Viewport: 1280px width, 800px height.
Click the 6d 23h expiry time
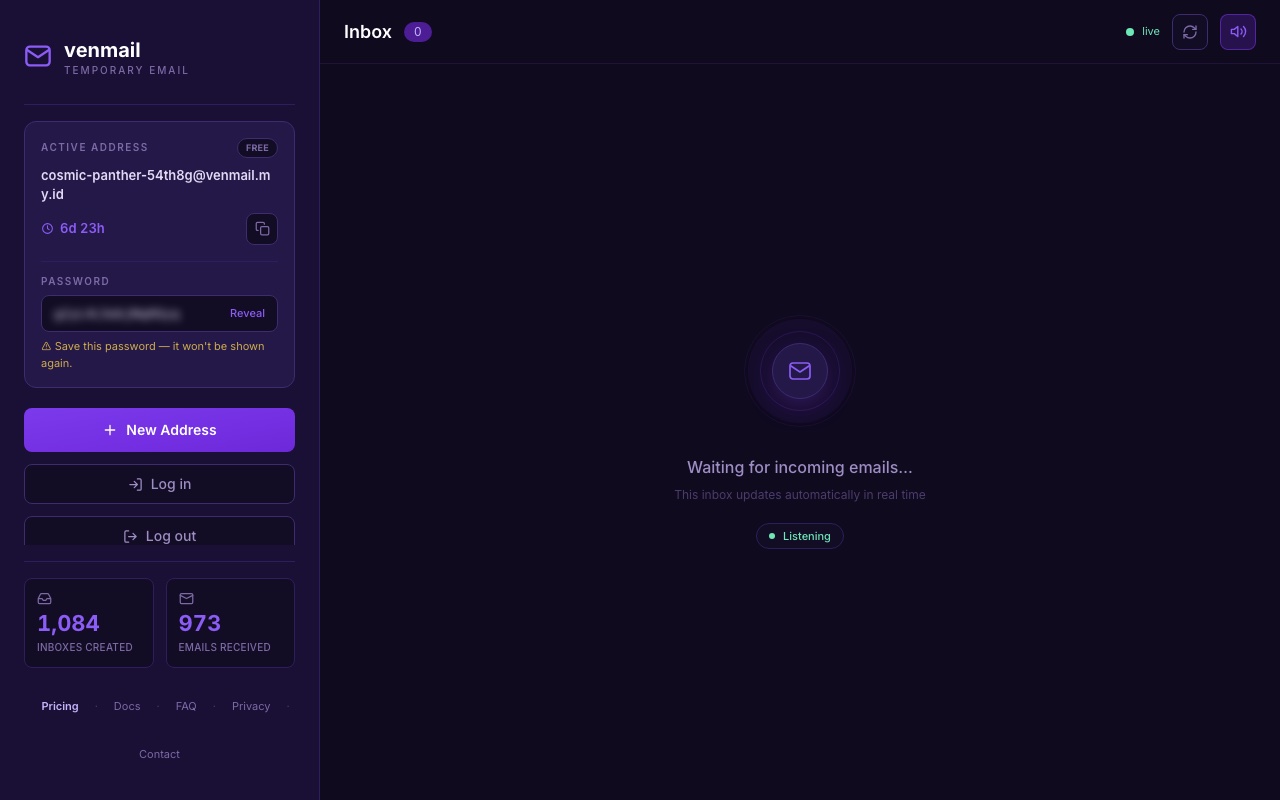coord(82,228)
